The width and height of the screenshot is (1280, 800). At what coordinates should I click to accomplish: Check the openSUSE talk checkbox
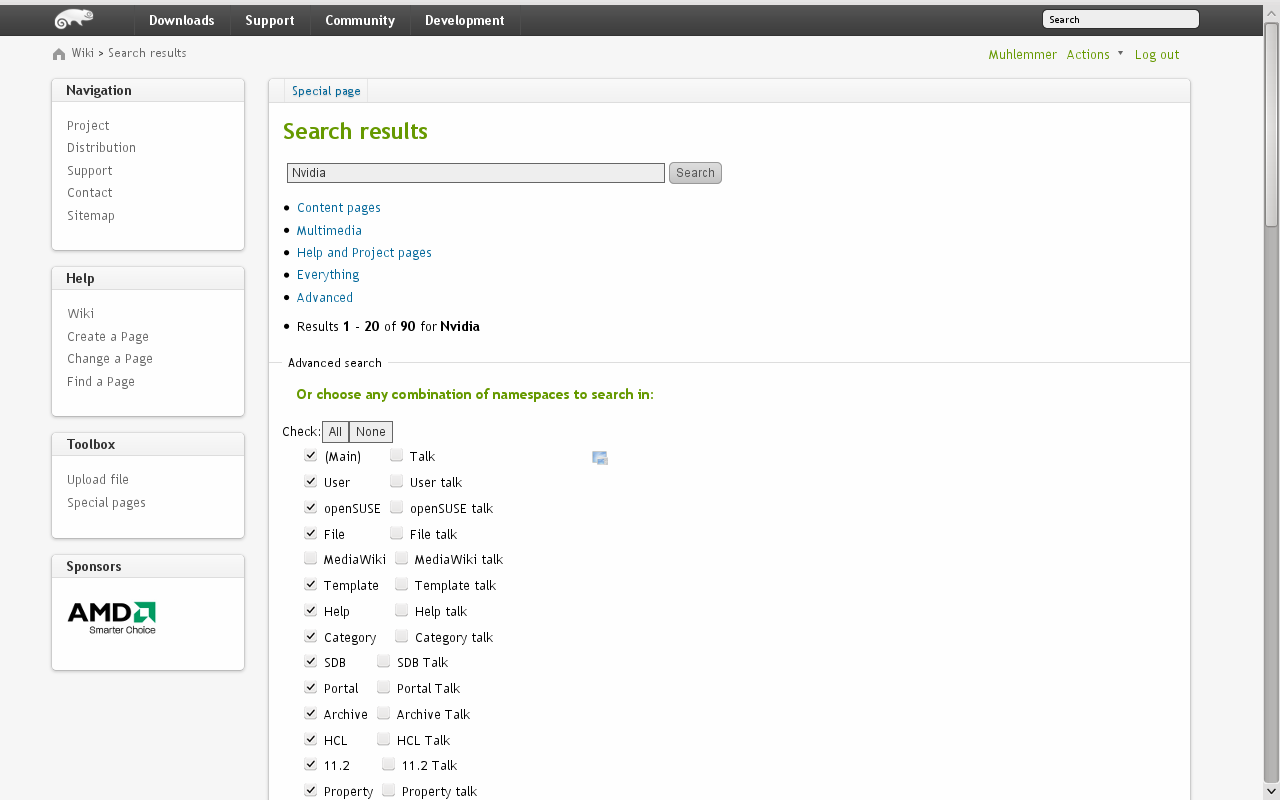397,507
